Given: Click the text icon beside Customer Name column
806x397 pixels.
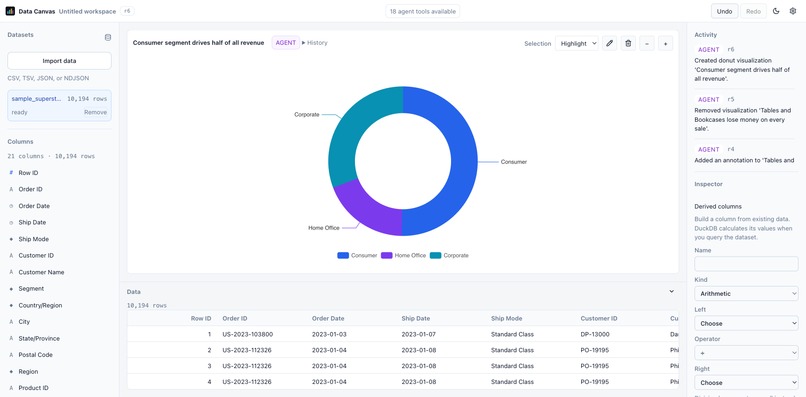Looking at the screenshot, I should click(11, 272).
